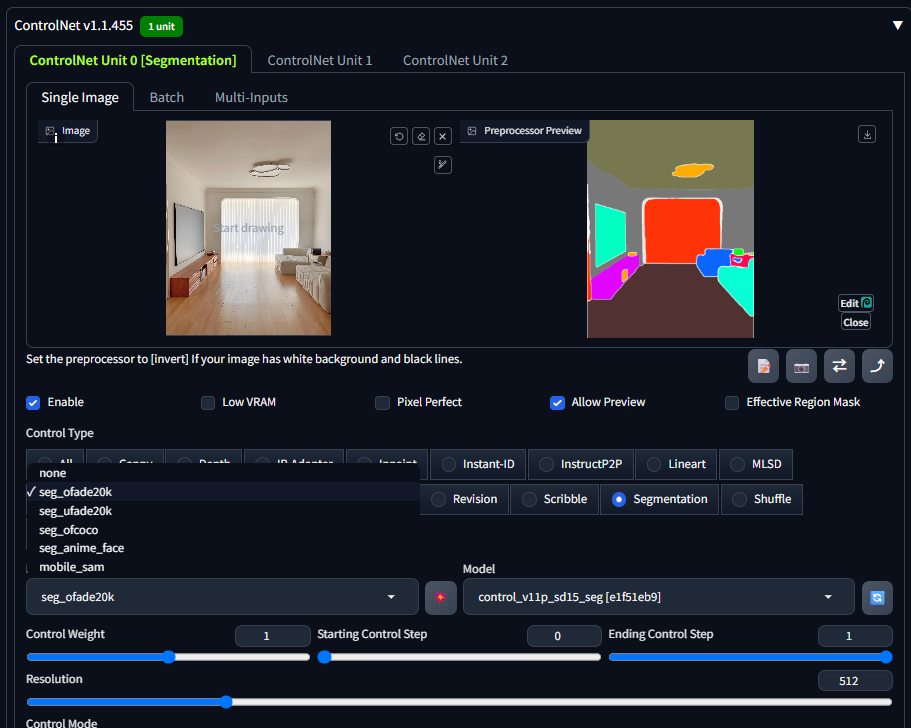Open the Model dropdown control_v11p_sd15_seg
Image resolution: width=911 pixels, height=728 pixels.
[x=658, y=597]
